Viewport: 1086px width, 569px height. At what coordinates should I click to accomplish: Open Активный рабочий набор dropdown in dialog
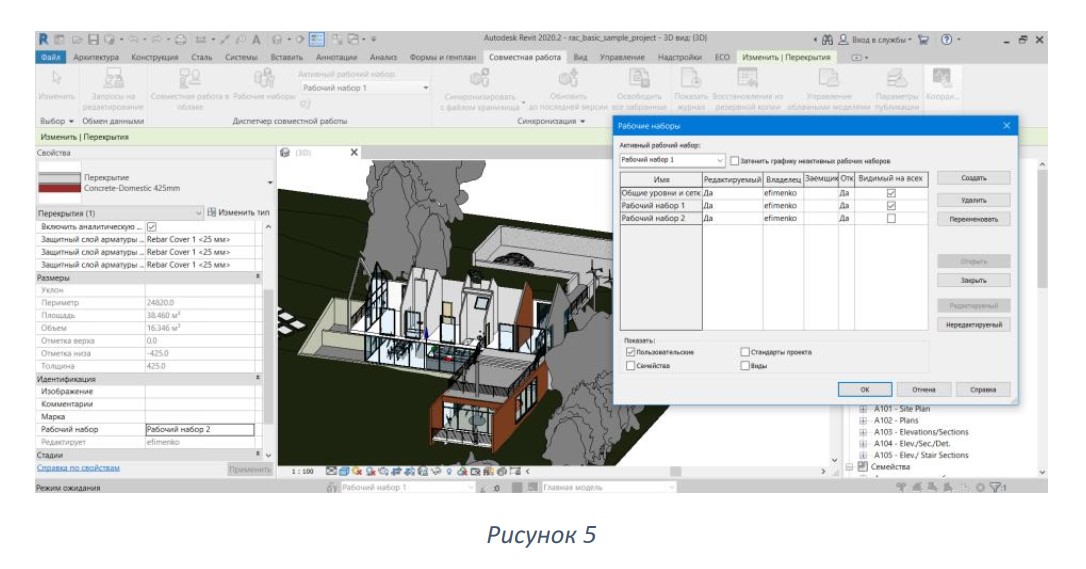pos(671,160)
